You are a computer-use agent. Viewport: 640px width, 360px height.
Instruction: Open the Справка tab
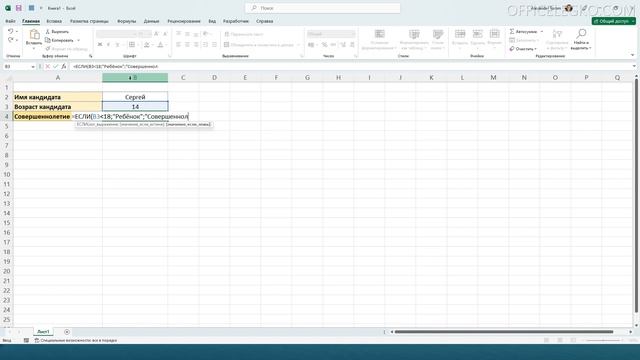(x=264, y=21)
